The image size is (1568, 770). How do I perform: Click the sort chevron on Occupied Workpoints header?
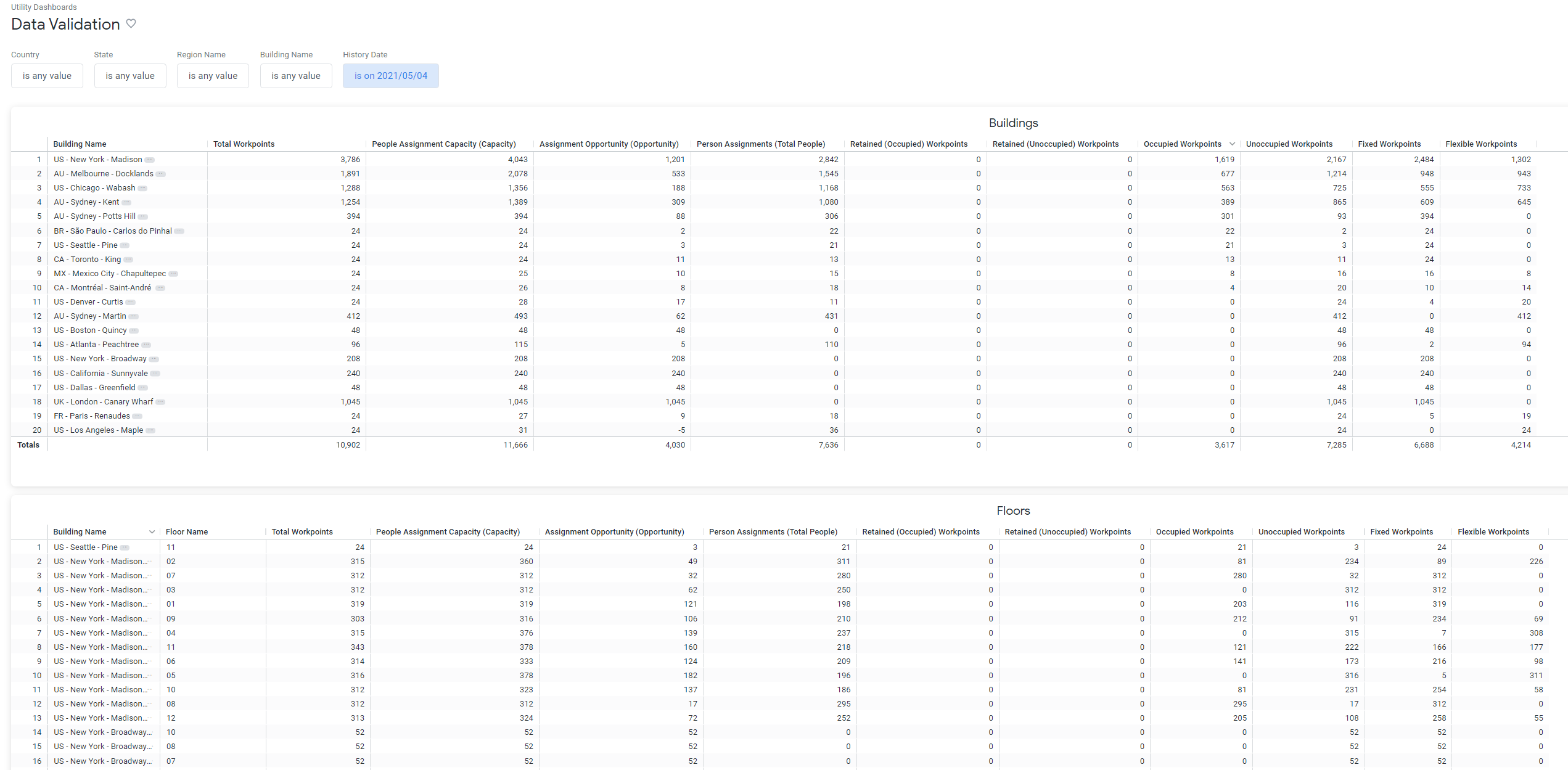coord(1233,144)
